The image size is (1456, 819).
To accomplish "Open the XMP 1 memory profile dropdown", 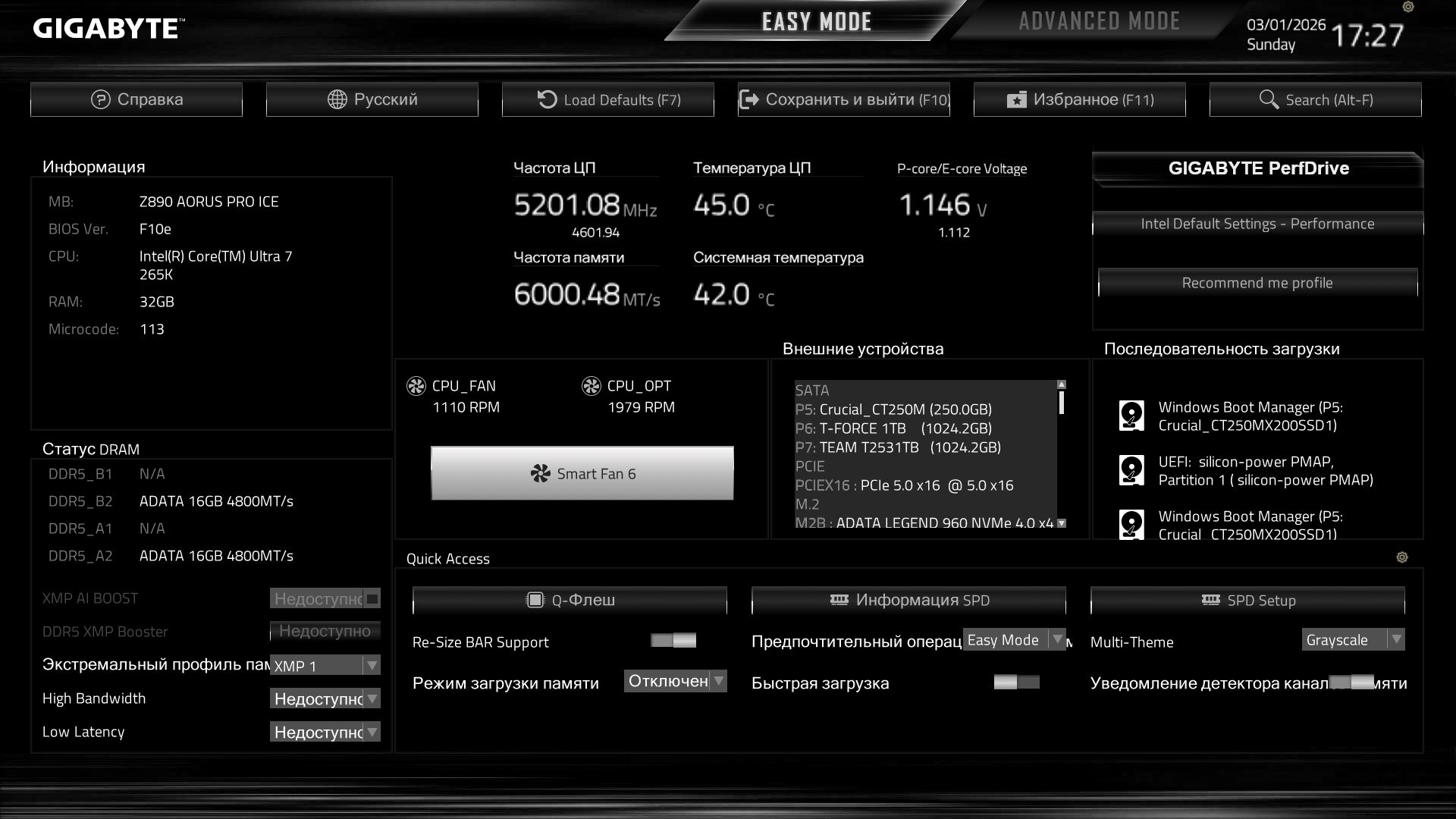I will coord(325,665).
